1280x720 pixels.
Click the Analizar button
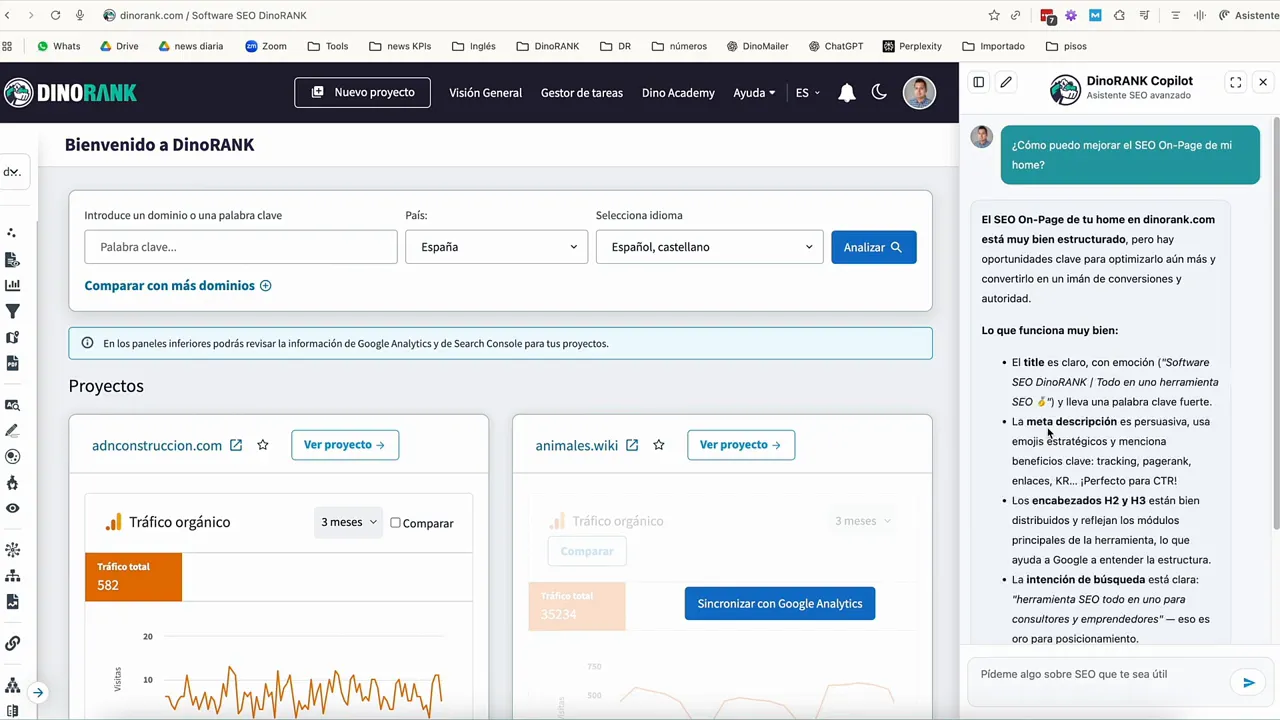[x=872, y=247]
